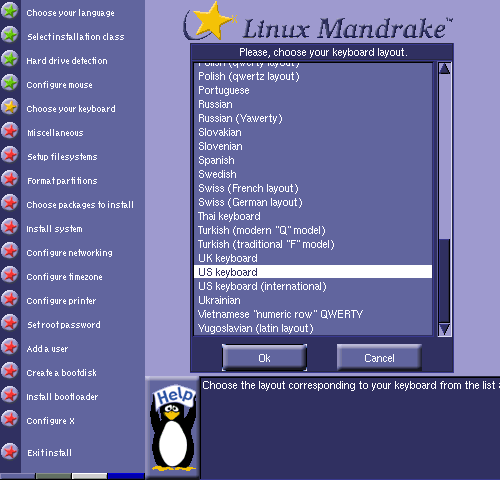Click the scrollbar thumb of the layout list

[x=444, y=281]
